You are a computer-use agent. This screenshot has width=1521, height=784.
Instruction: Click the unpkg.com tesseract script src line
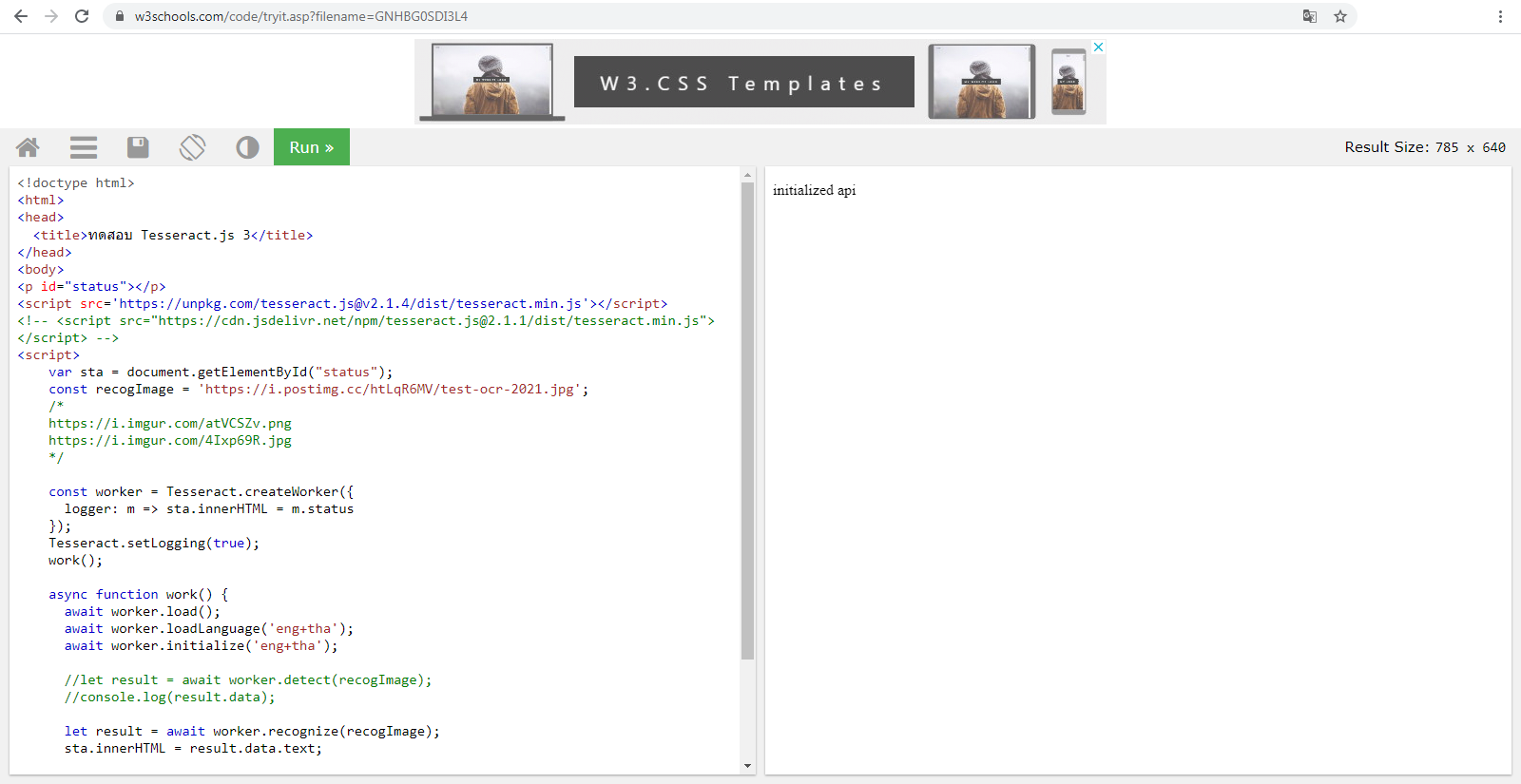pos(342,303)
